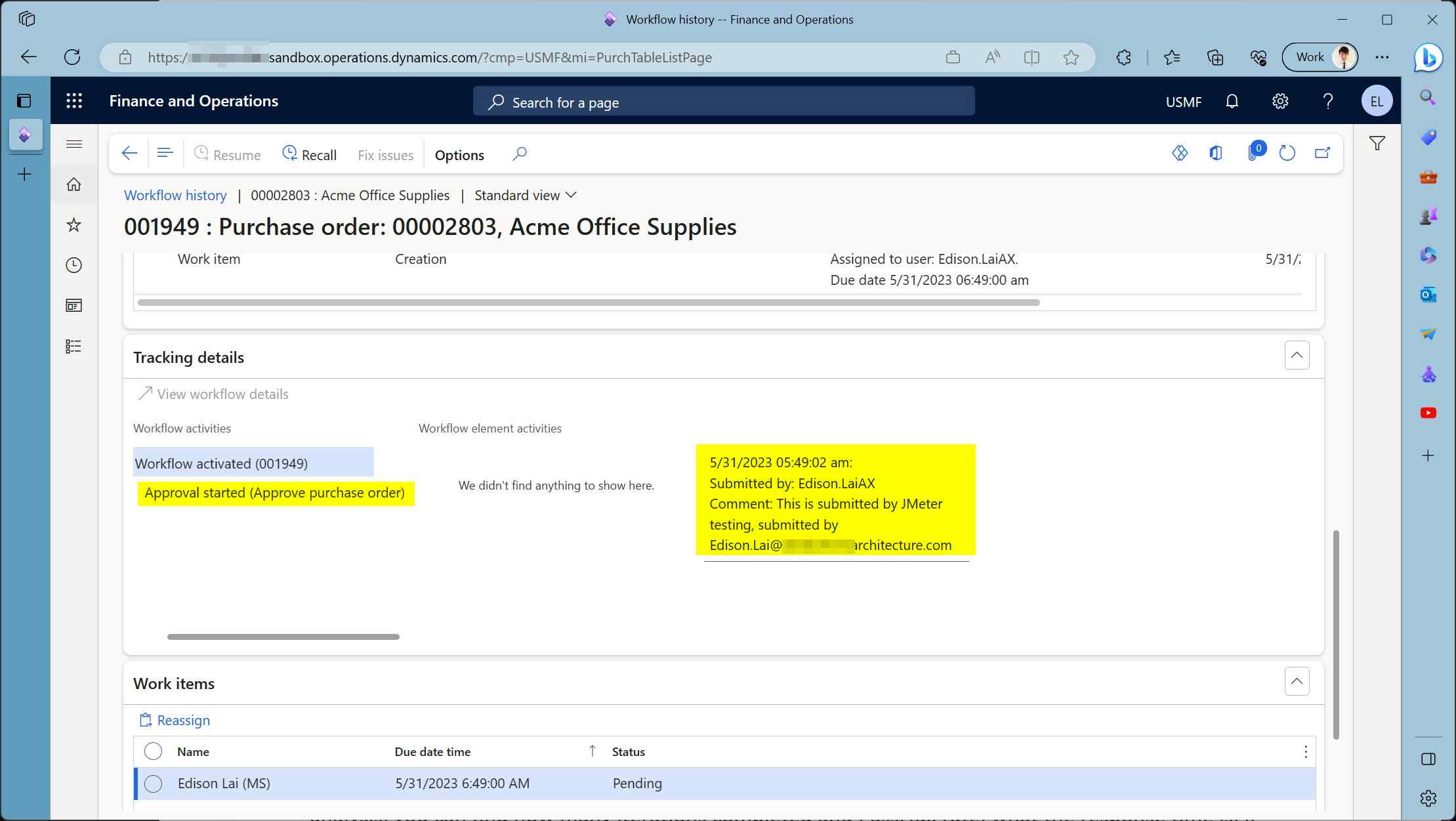Click the Name column header
1456x821 pixels.
193,752
